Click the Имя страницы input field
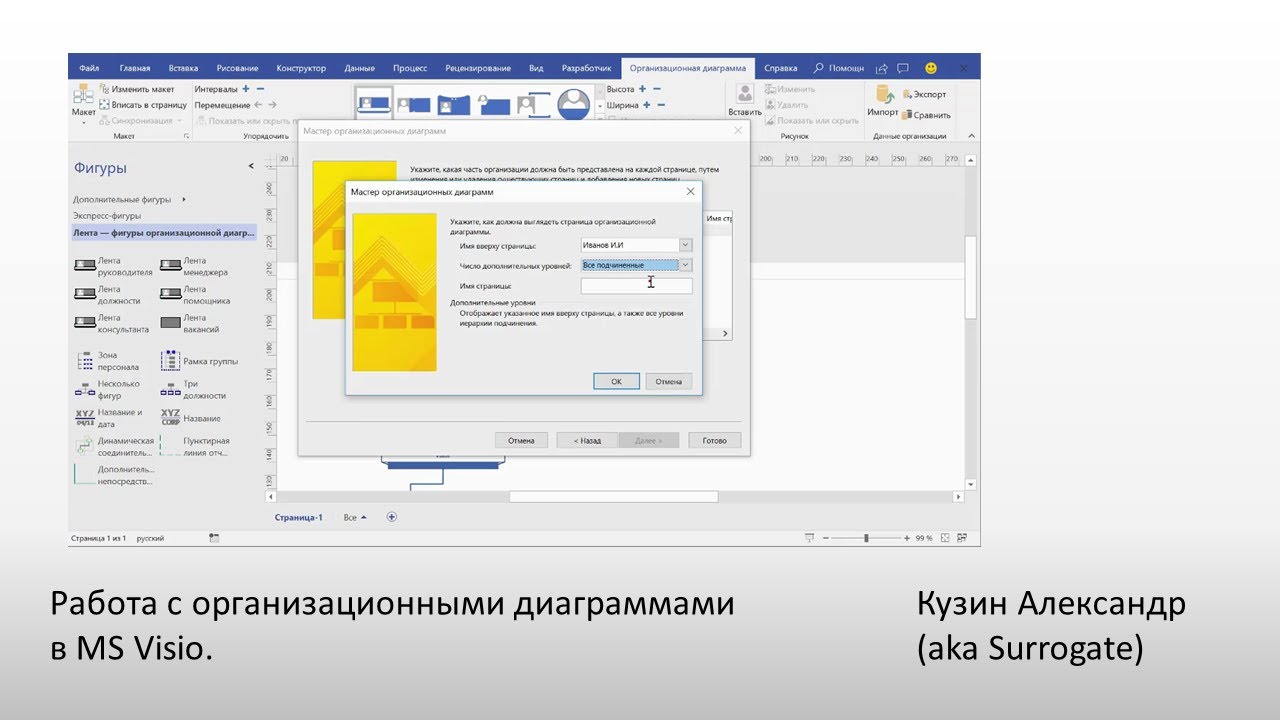Viewport: 1280px width, 720px height. click(x=636, y=286)
